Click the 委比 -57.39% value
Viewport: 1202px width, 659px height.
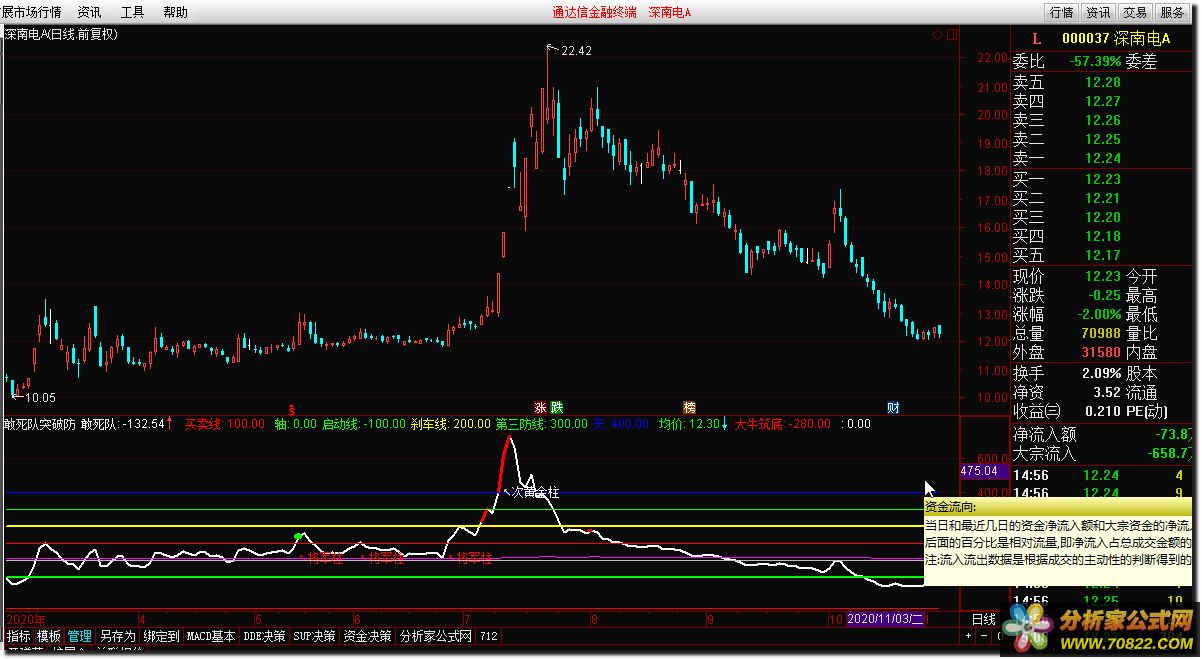point(1095,61)
